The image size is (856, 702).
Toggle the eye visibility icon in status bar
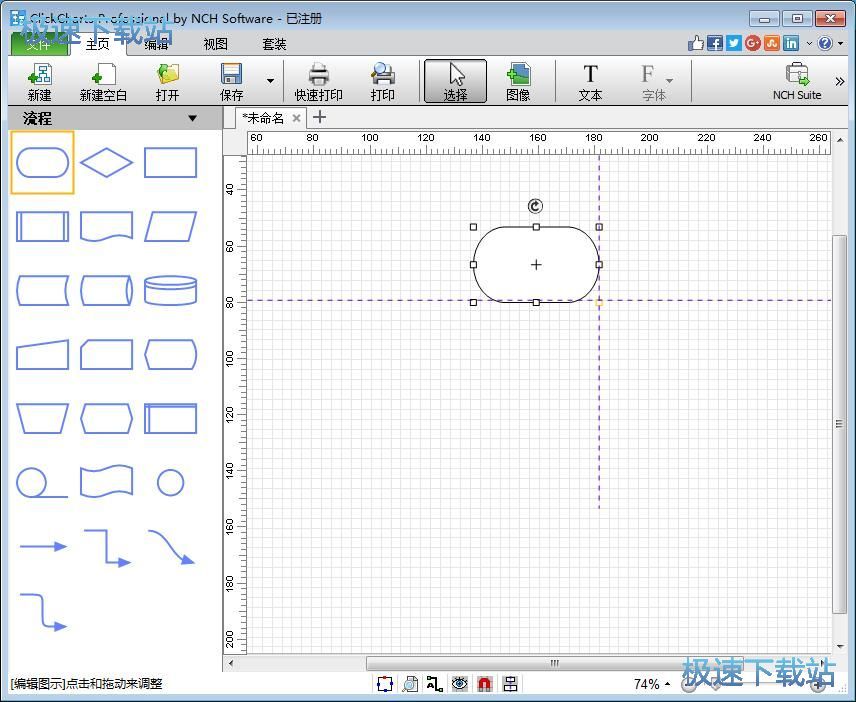click(x=459, y=684)
